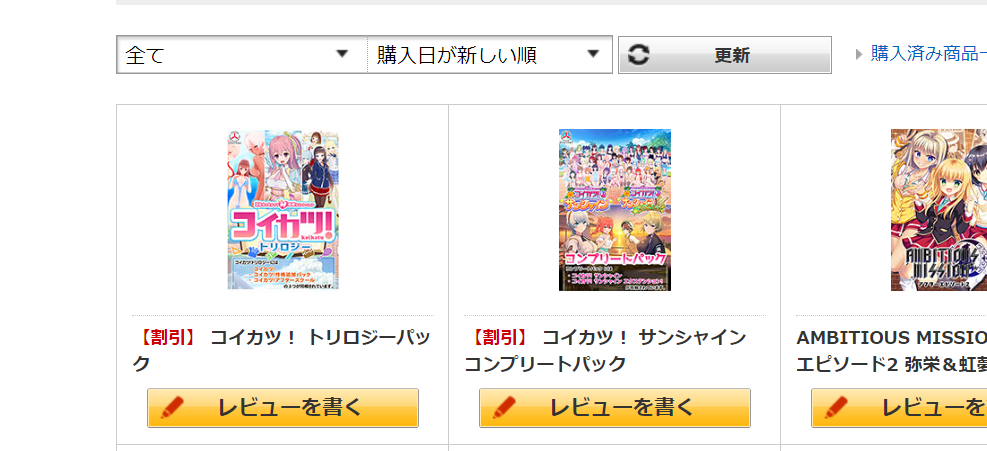Click the コイカツ！トリロジー cover thumbnail
The image size is (987, 451).
283,210
